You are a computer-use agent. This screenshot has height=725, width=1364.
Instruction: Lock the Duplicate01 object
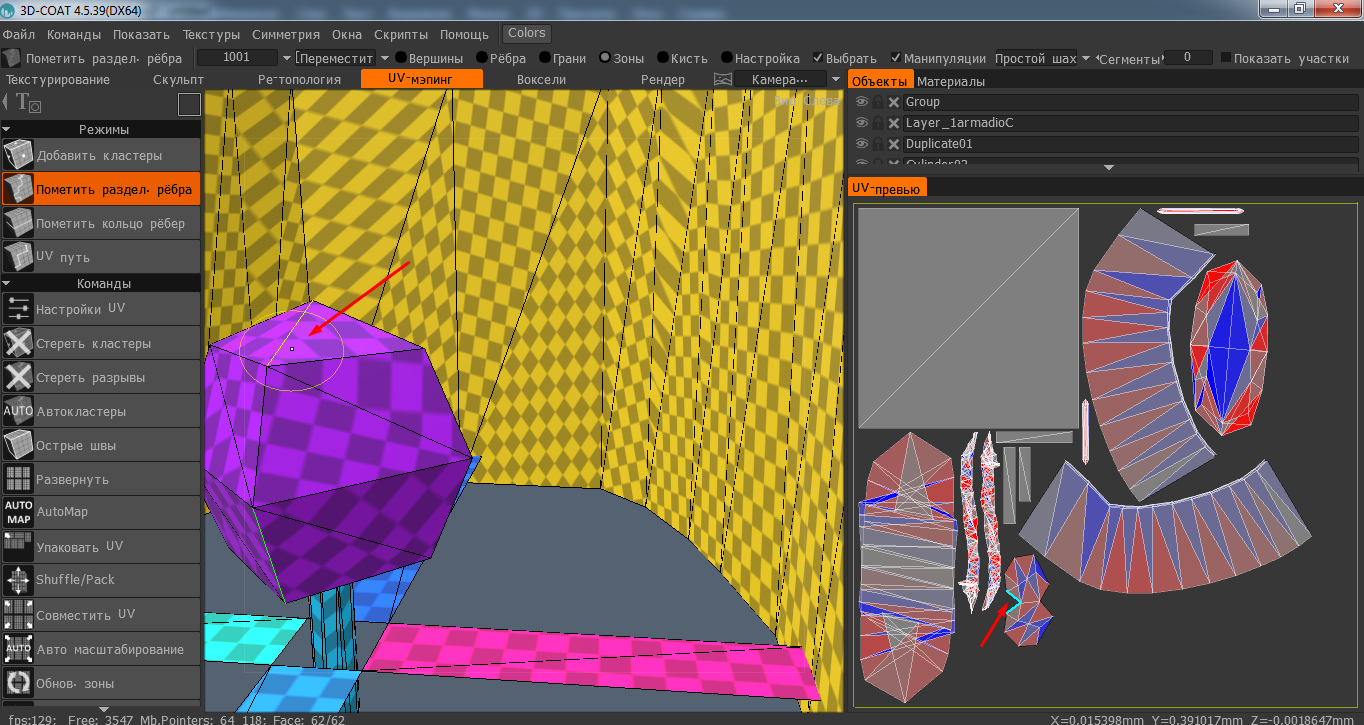(877, 144)
